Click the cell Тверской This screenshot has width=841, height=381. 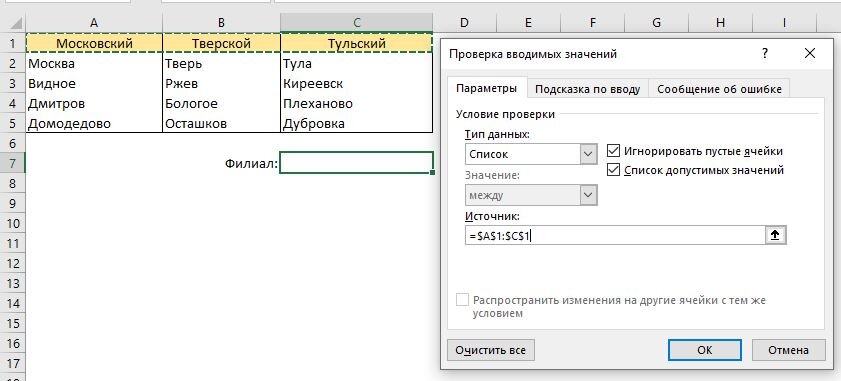[x=221, y=43]
